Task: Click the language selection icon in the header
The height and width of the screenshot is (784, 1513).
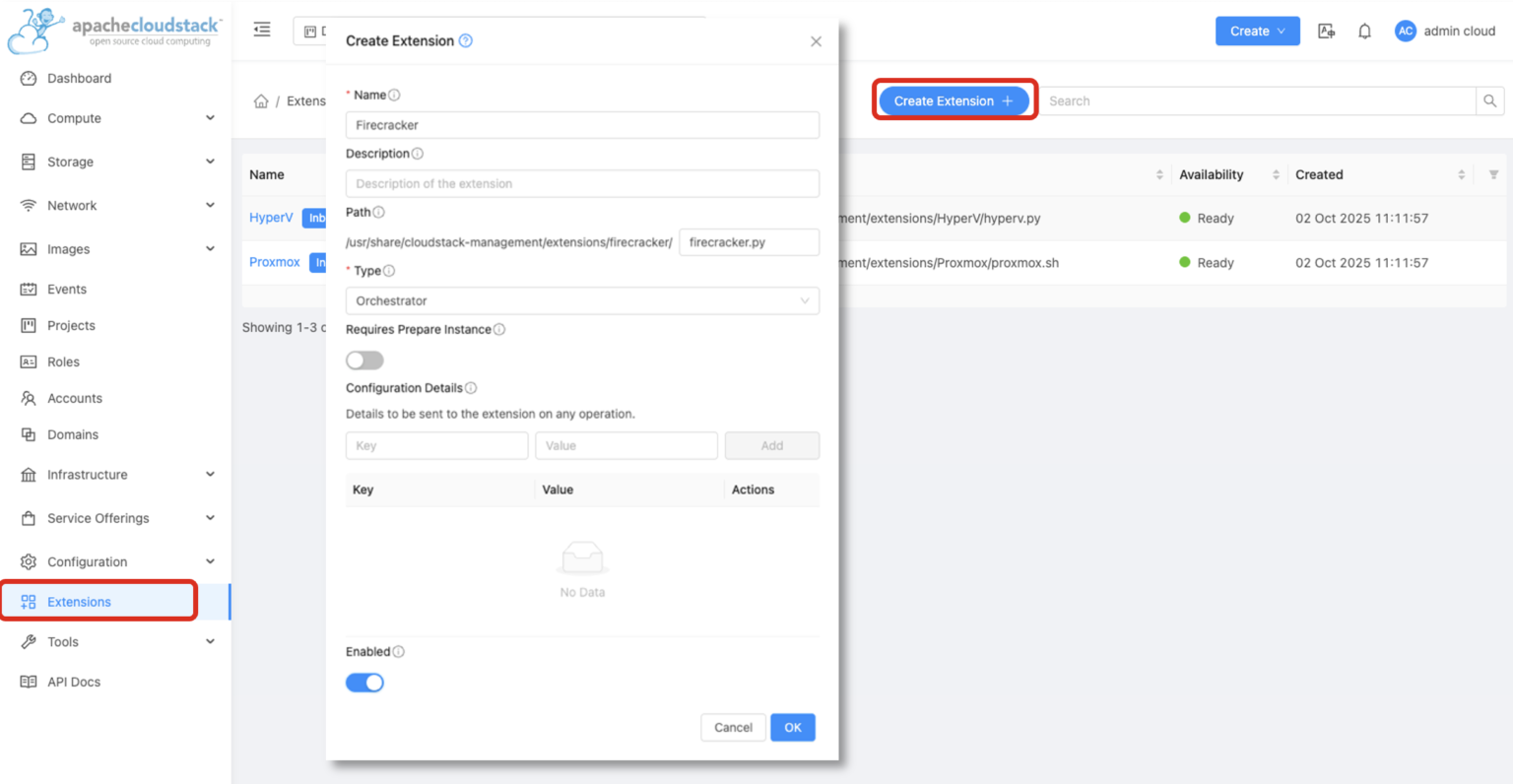Action: click(1326, 31)
